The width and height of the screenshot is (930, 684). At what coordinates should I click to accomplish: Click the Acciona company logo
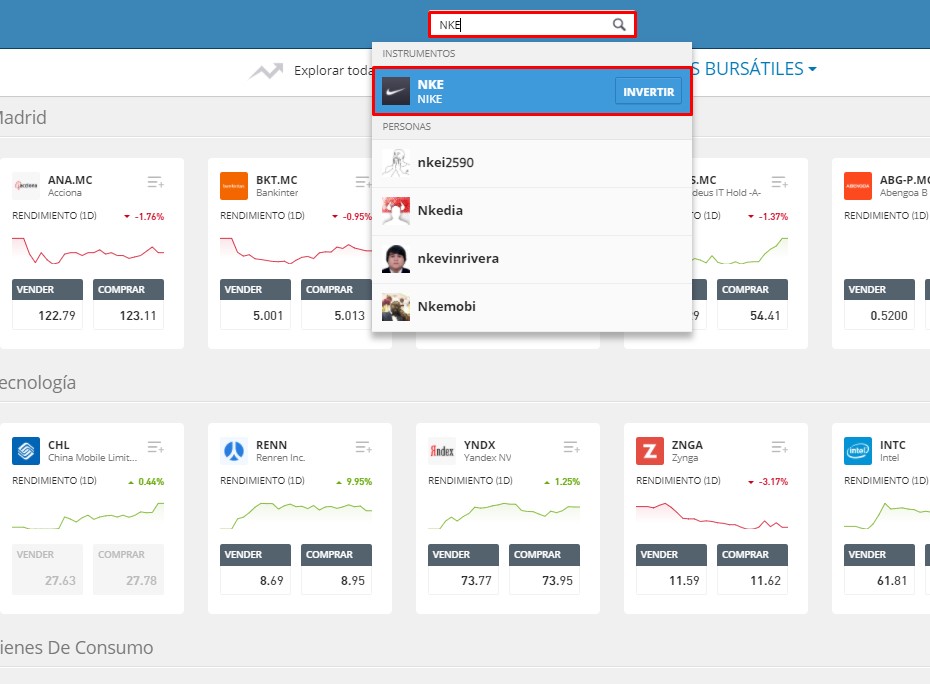click(x=26, y=186)
